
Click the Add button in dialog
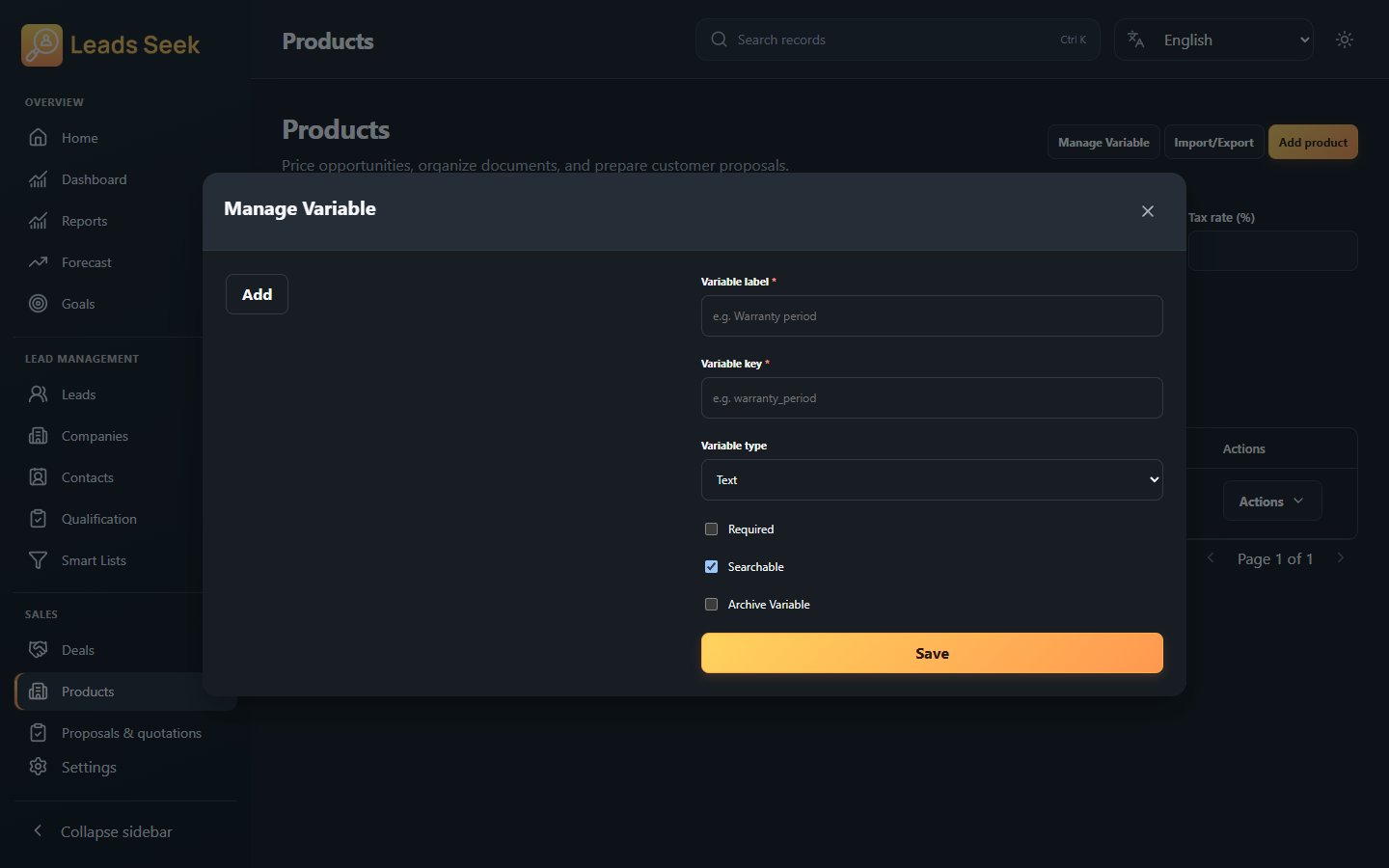(257, 294)
